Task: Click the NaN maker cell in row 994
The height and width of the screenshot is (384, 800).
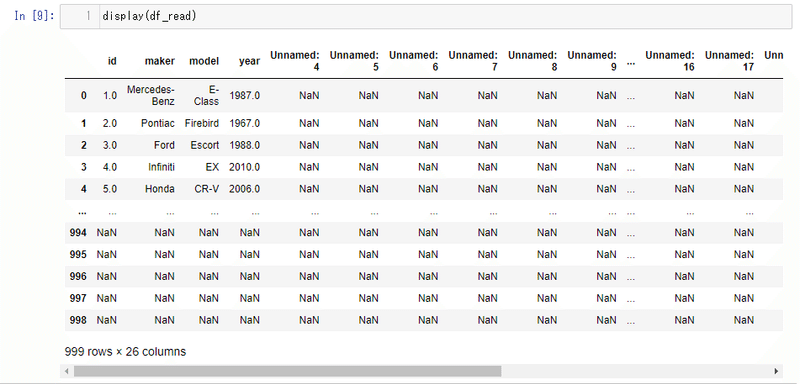Action: point(165,233)
